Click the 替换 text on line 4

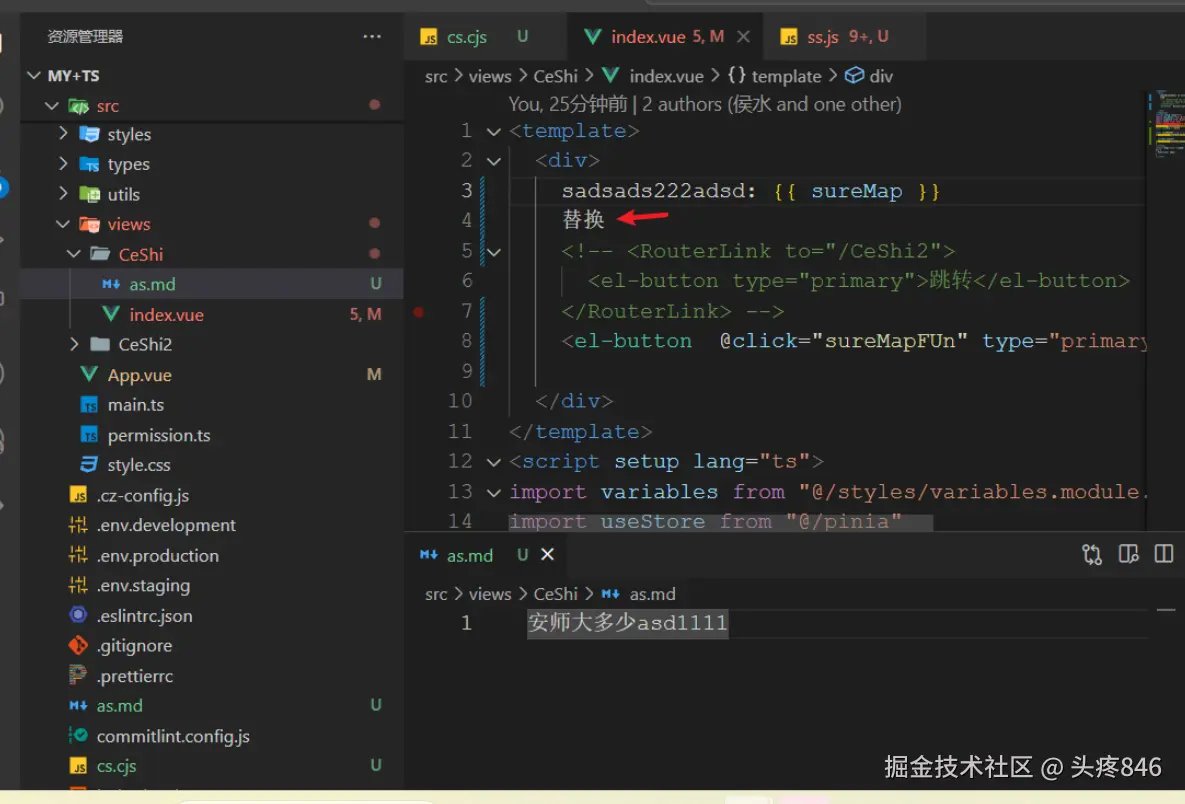click(x=583, y=220)
